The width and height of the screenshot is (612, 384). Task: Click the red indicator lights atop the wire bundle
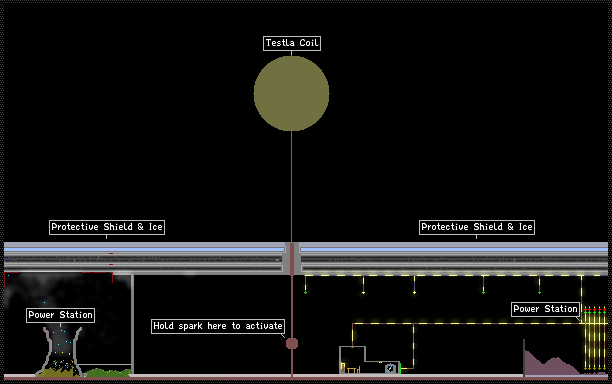(595, 309)
